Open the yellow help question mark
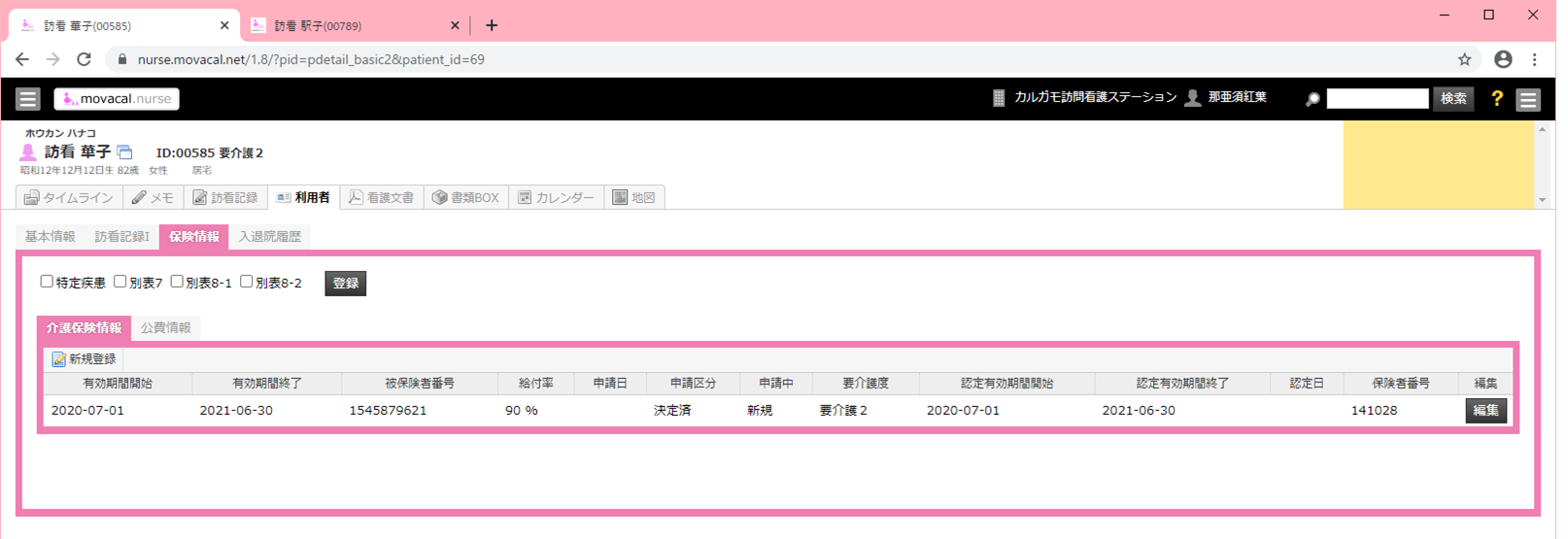Image resolution: width=1568 pixels, height=539 pixels. (x=1496, y=99)
